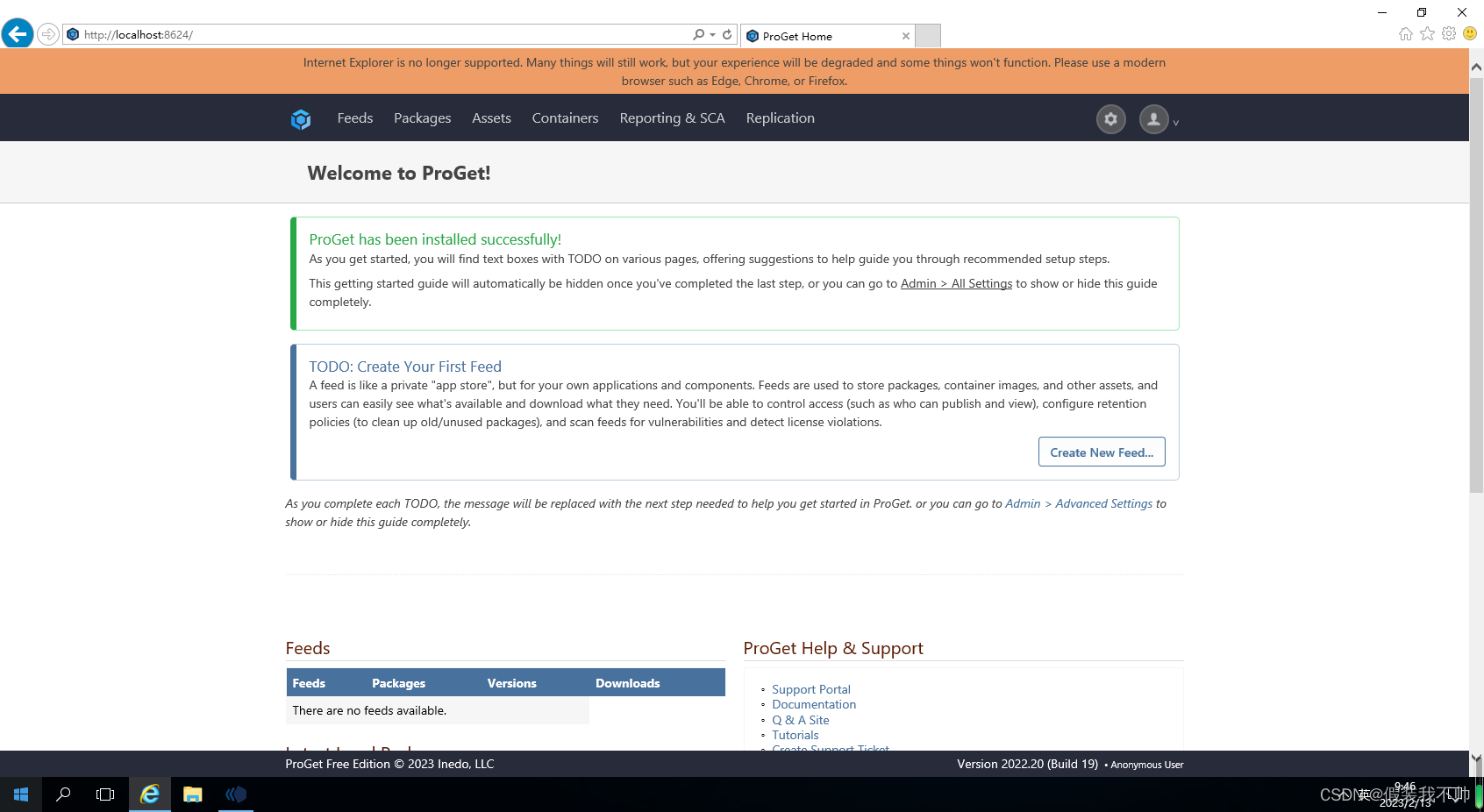
Task: Open the browser Home icon
Action: tap(1406, 33)
